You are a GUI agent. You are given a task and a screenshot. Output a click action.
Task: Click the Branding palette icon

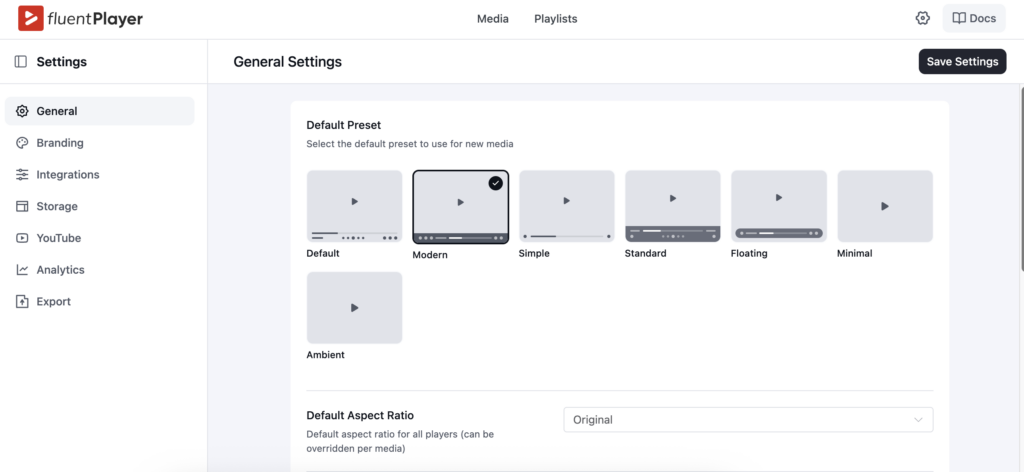click(x=22, y=143)
